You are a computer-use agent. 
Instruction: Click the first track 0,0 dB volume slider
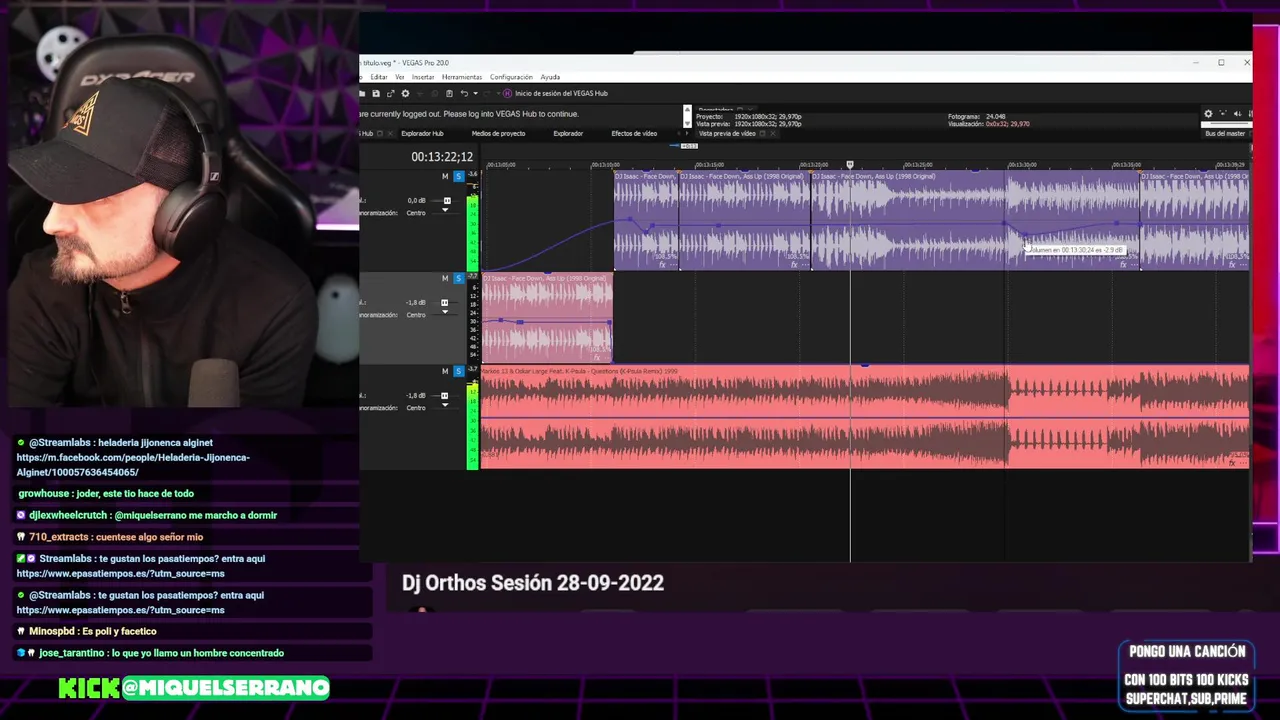(446, 201)
